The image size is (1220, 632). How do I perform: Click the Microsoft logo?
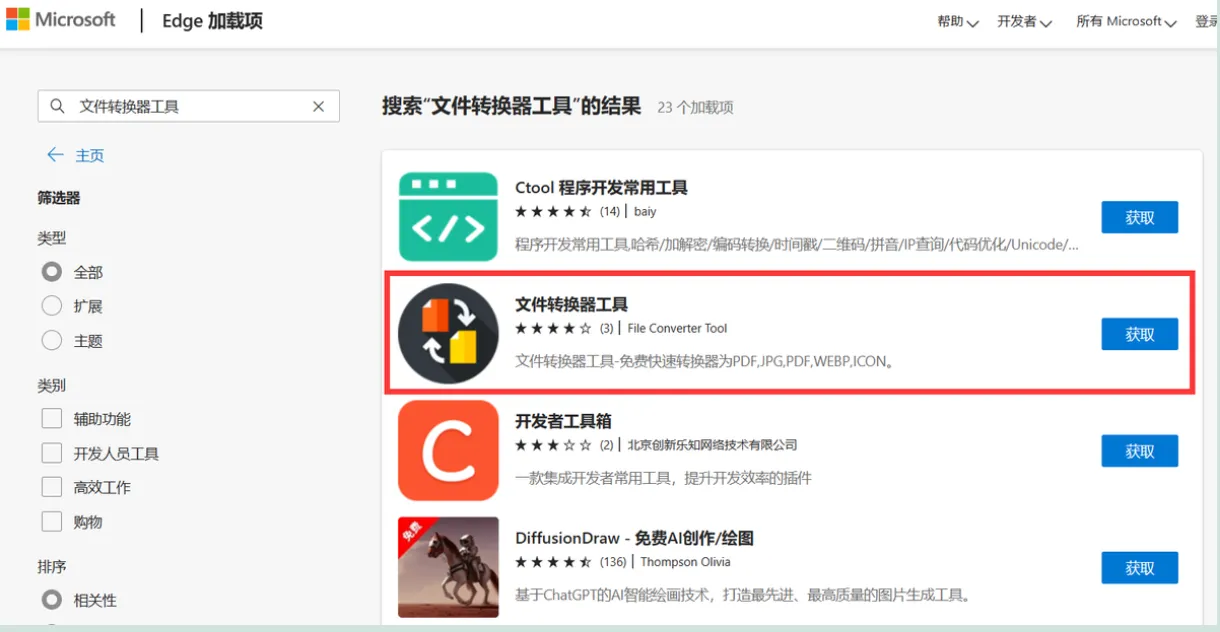[61, 20]
